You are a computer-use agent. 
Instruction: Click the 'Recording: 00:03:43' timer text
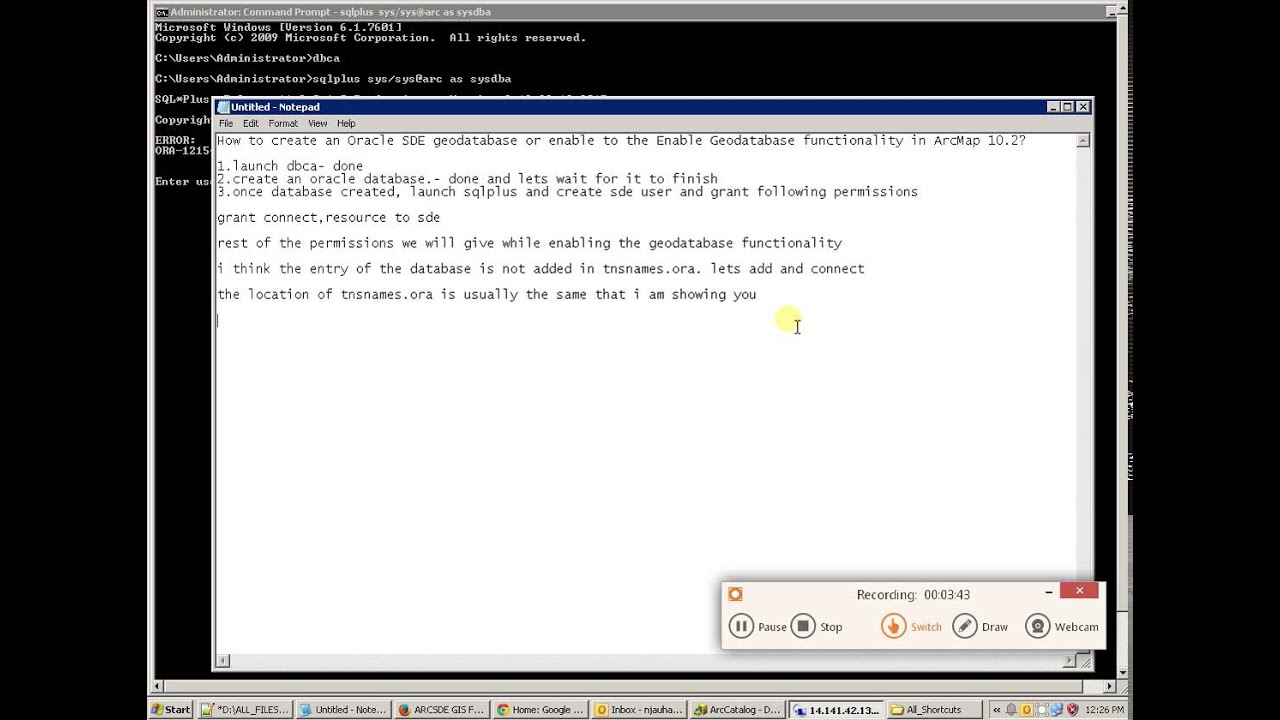click(x=913, y=594)
